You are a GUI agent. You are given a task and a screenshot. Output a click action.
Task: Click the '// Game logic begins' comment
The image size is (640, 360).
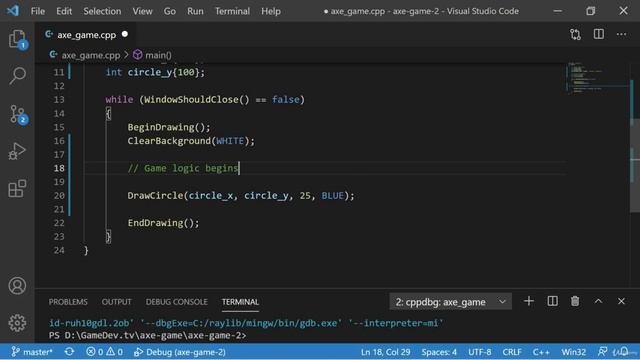point(183,168)
